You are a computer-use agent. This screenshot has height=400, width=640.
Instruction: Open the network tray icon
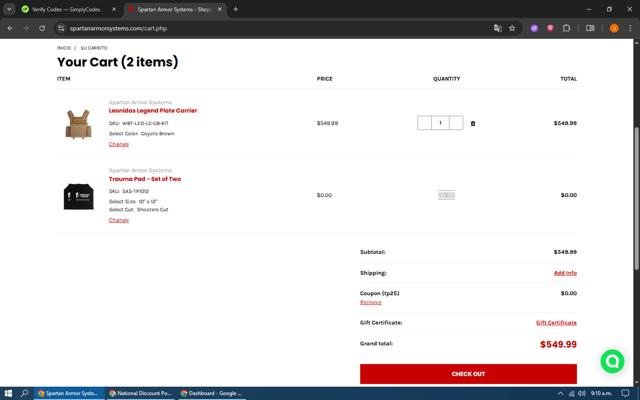[571, 393]
